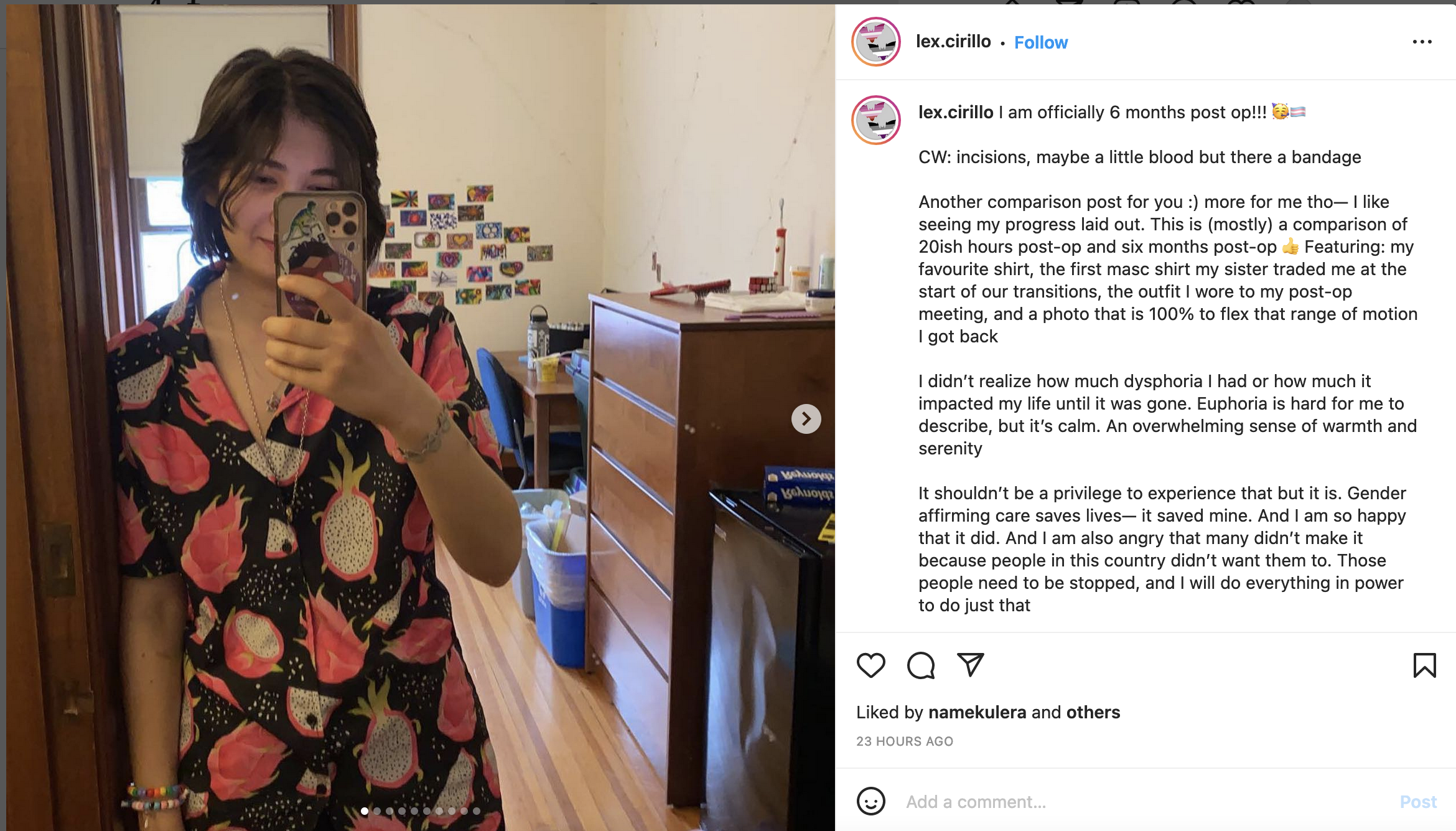Like the post with the heart icon

tap(870, 665)
